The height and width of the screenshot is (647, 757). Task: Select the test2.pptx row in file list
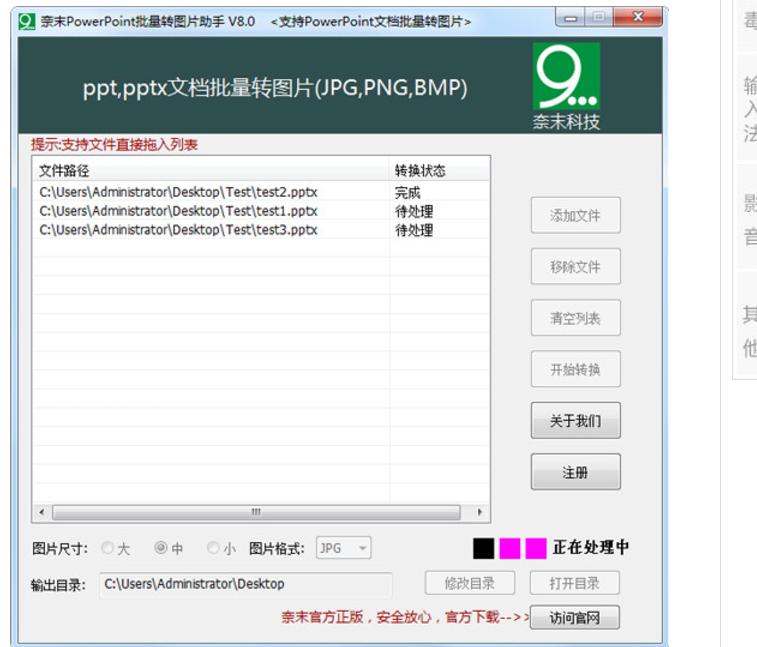point(180,192)
